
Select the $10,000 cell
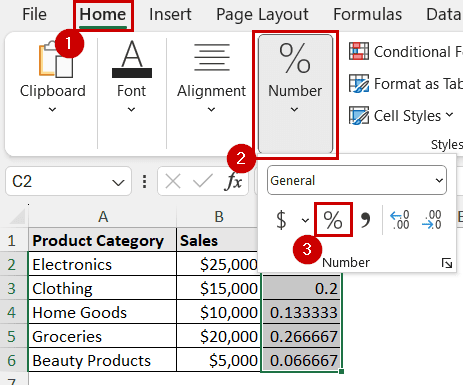[218, 312]
